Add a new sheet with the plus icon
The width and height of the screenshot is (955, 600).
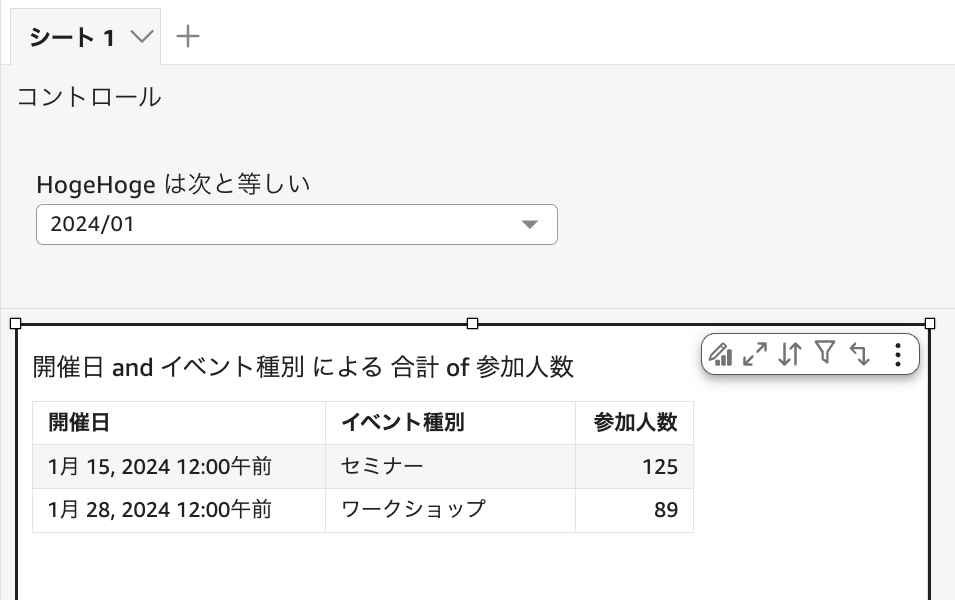pyautogui.click(x=188, y=34)
